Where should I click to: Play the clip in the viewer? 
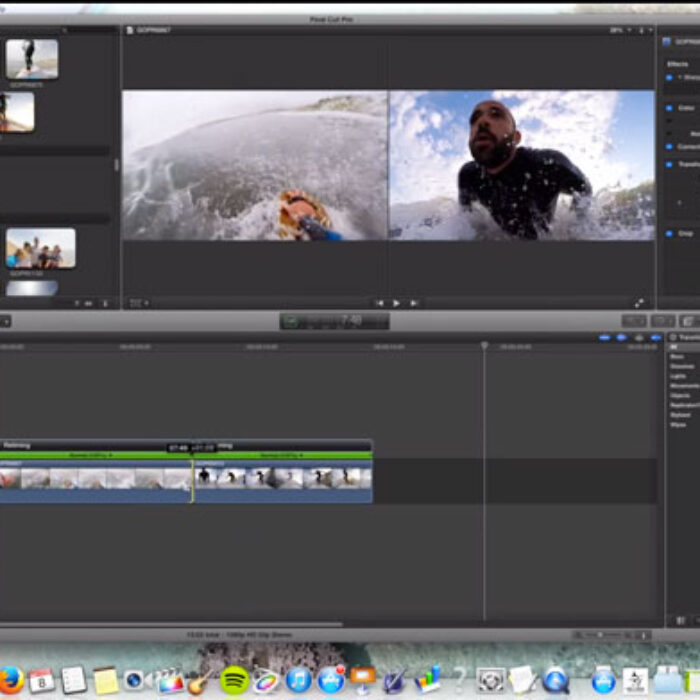[396, 303]
